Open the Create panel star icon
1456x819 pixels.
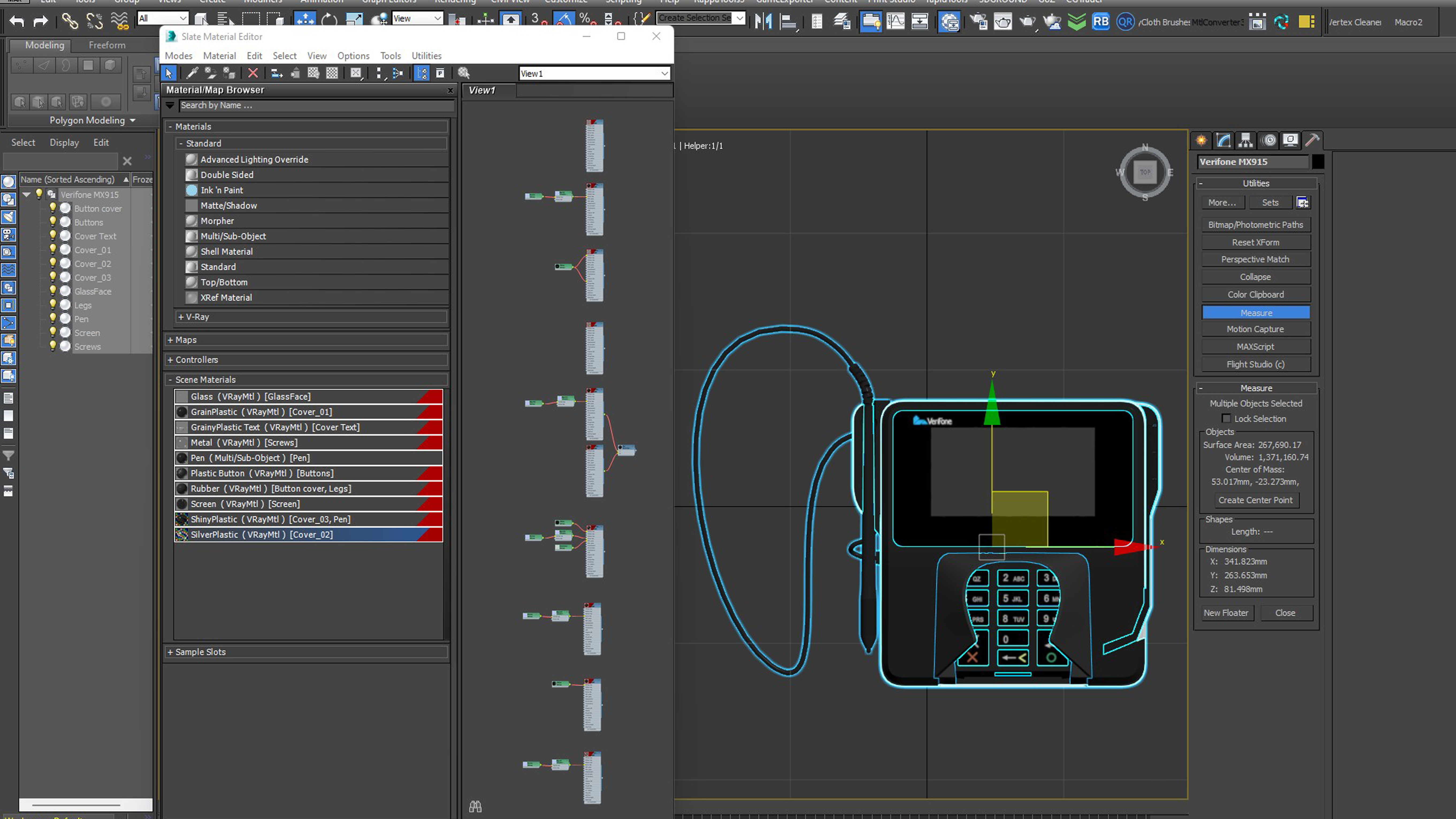pyautogui.click(x=1201, y=140)
